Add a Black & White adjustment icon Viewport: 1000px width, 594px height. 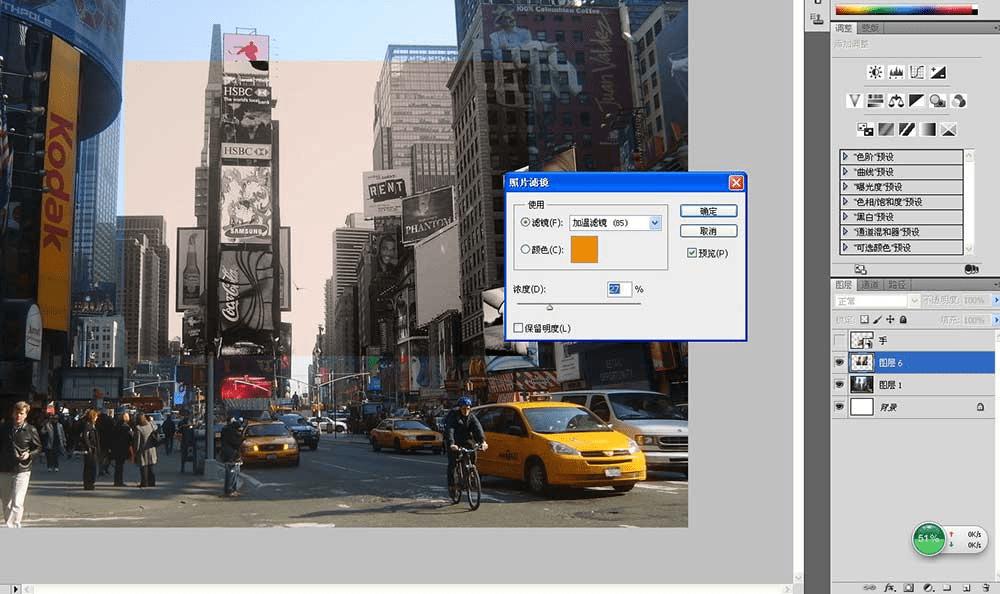tap(916, 101)
